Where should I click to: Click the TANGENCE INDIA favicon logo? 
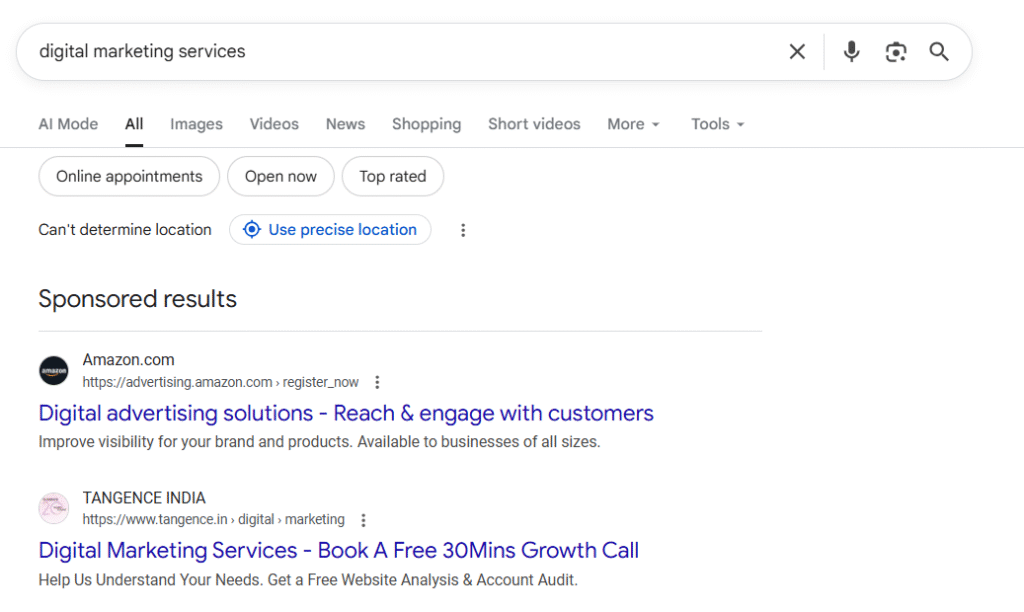point(54,508)
